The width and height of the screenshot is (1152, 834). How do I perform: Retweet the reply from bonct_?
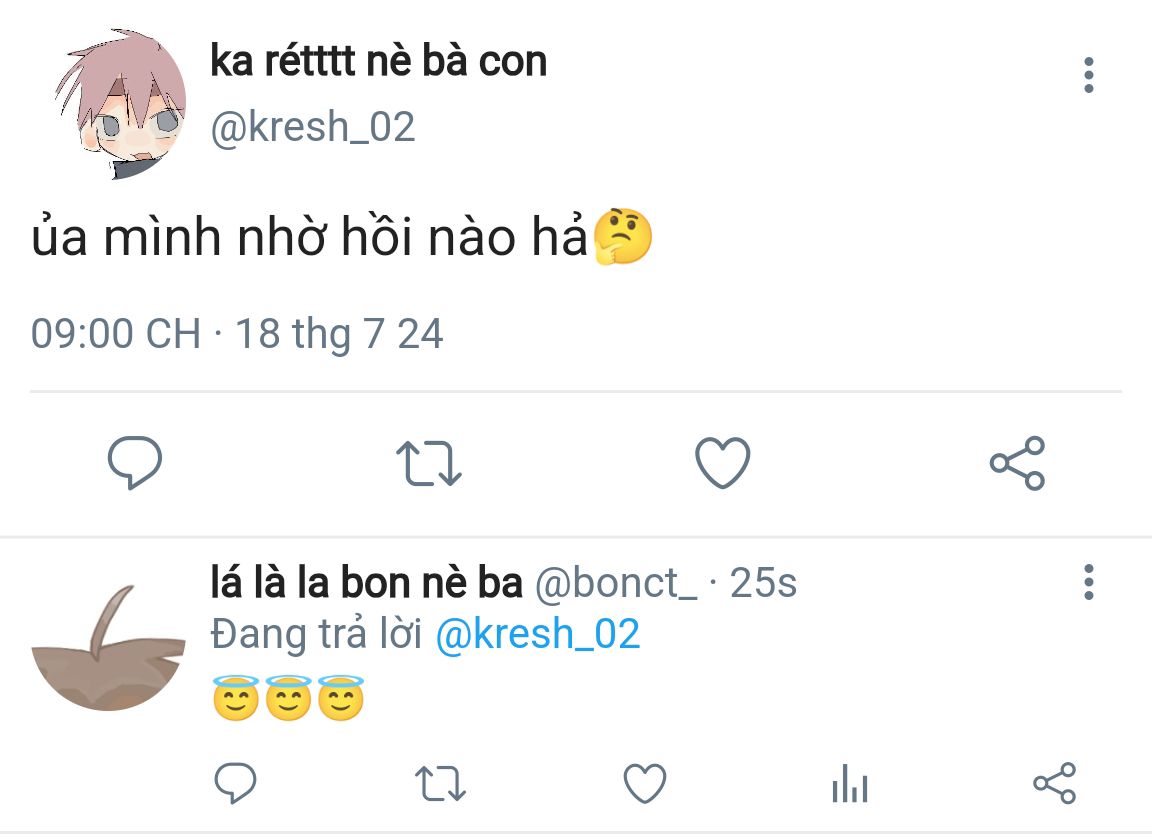point(440,784)
